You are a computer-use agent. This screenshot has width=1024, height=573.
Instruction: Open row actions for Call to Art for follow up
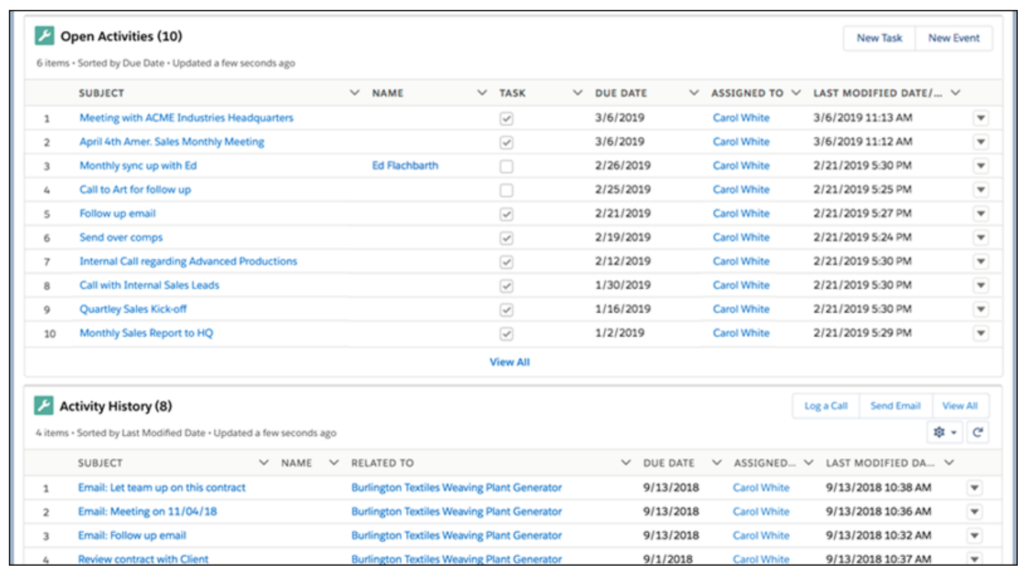click(x=981, y=189)
